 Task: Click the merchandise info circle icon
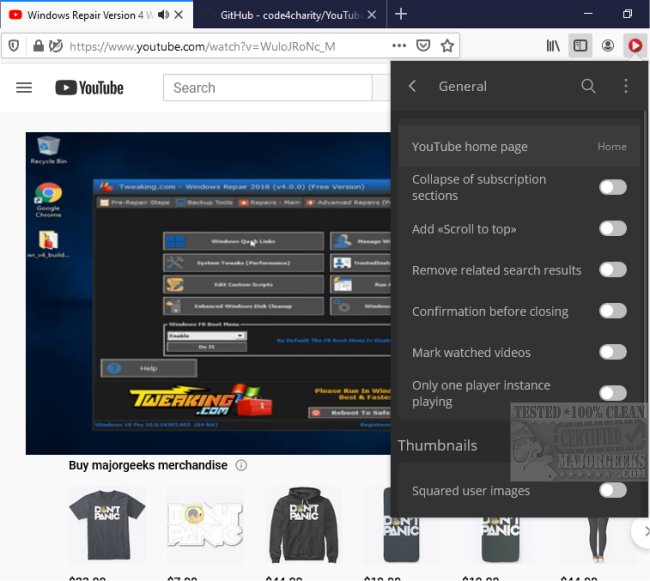(x=241, y=465)
